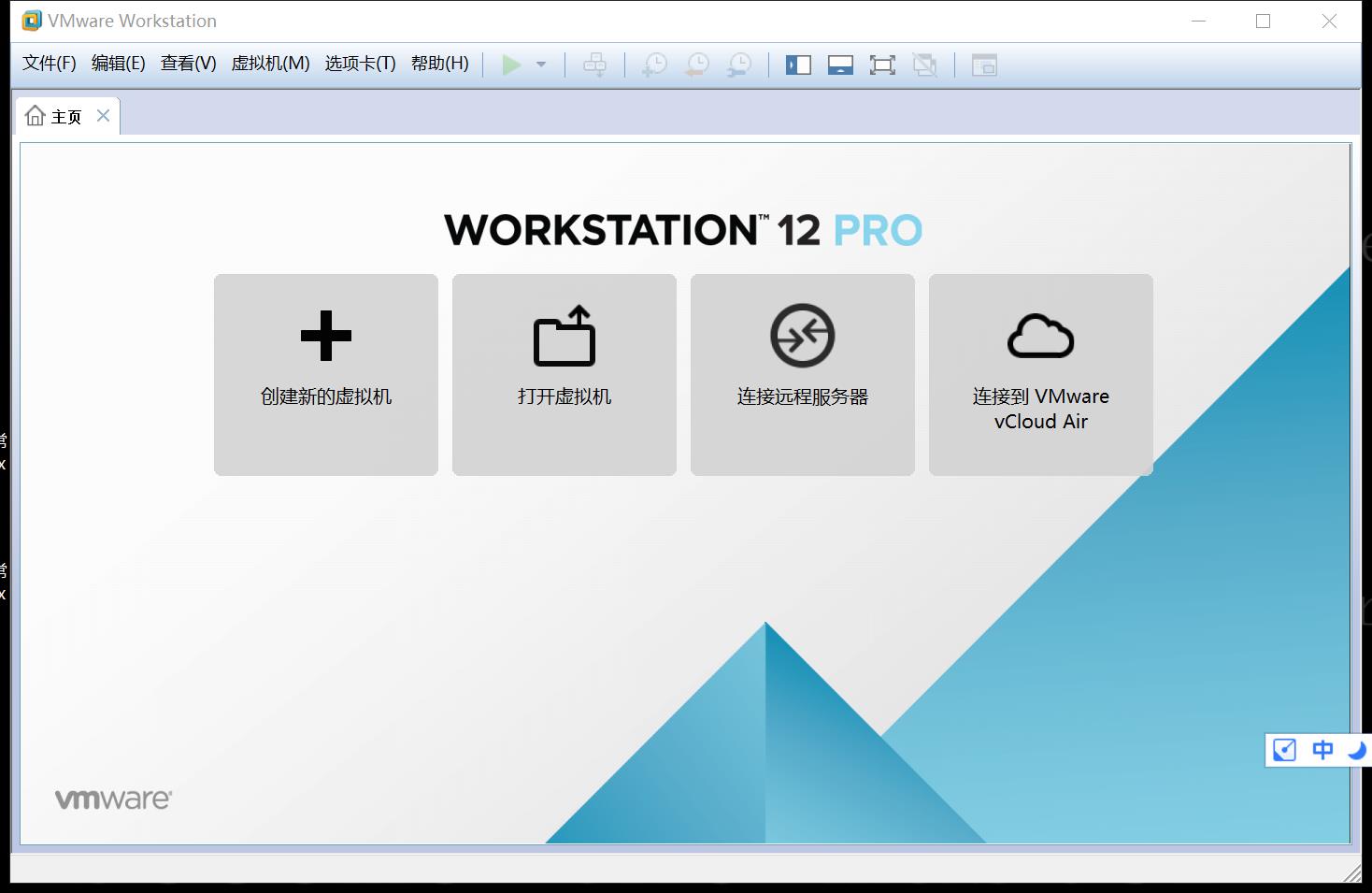The width and height of the screenshot is (1372, 893).
Task: Toggle the thumbnail bar view icon
Action: pyautogui.click(x=840, y=65)
